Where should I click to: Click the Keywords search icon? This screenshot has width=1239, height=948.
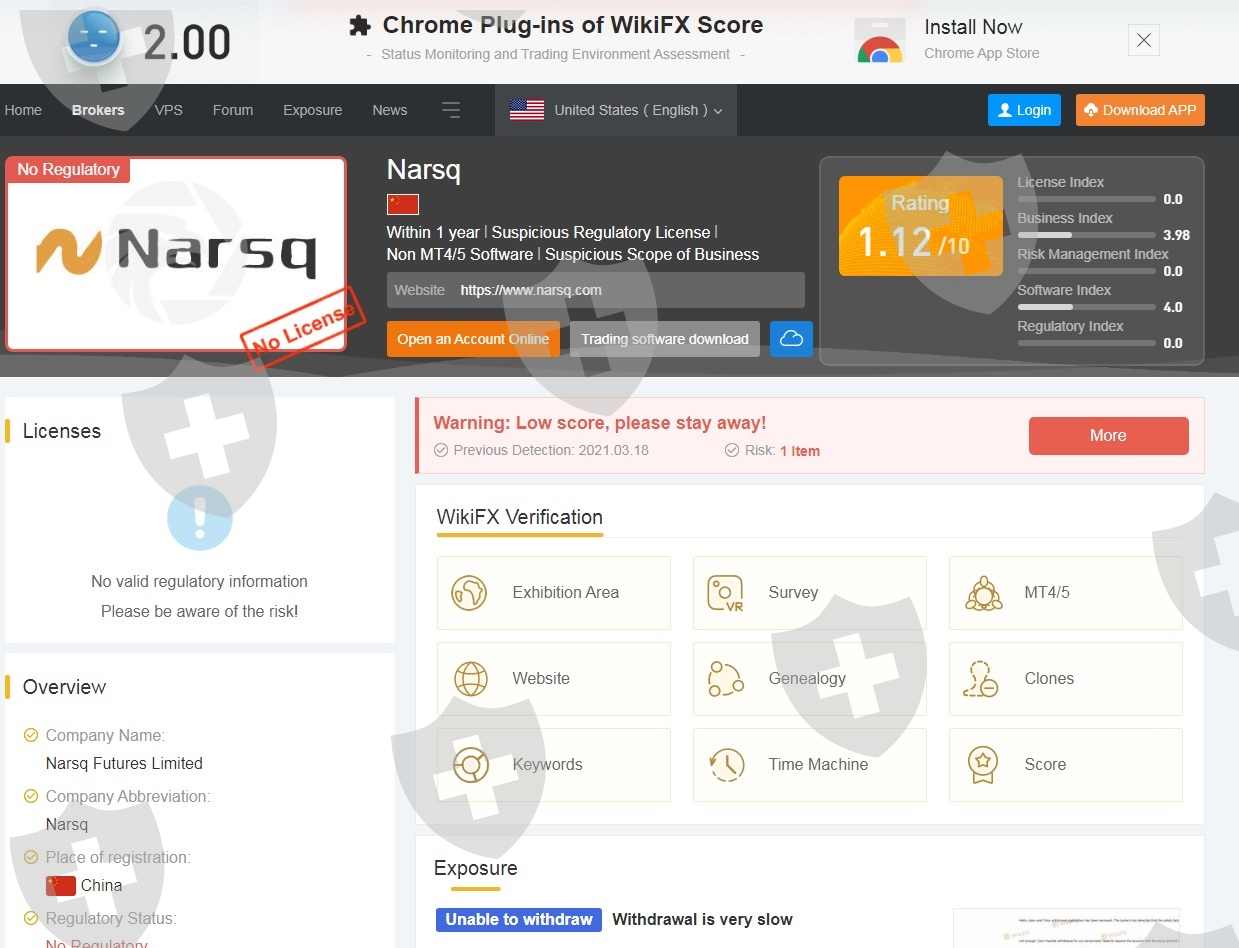point(470,765)
